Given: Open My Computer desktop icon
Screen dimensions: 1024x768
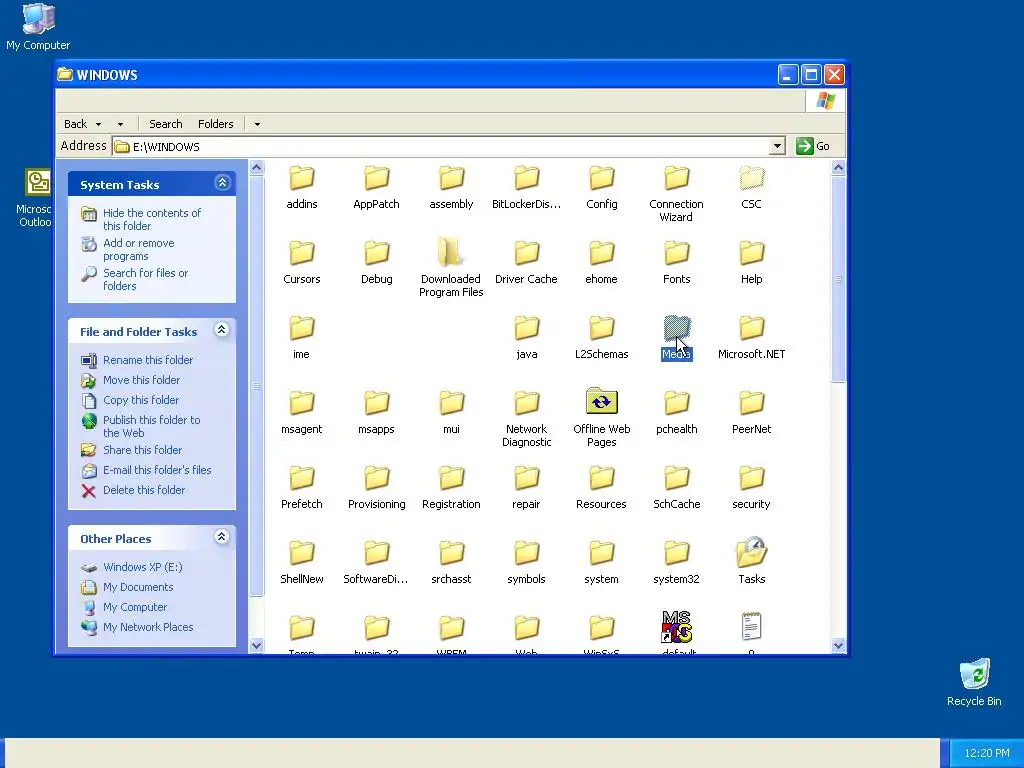Looking at the screenshot, I should click(x=38, y=27).
